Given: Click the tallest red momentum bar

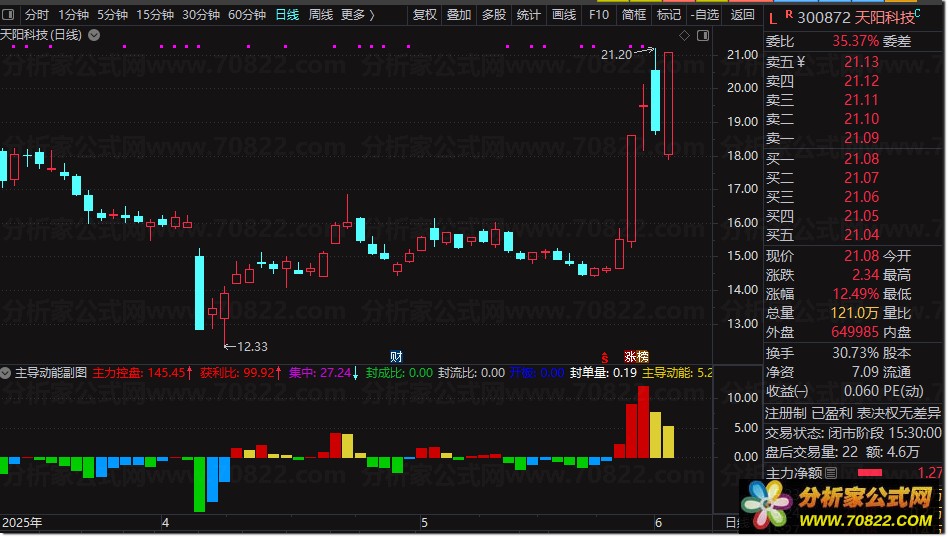Looking at the screenshot, I should (x=643, y=422).
